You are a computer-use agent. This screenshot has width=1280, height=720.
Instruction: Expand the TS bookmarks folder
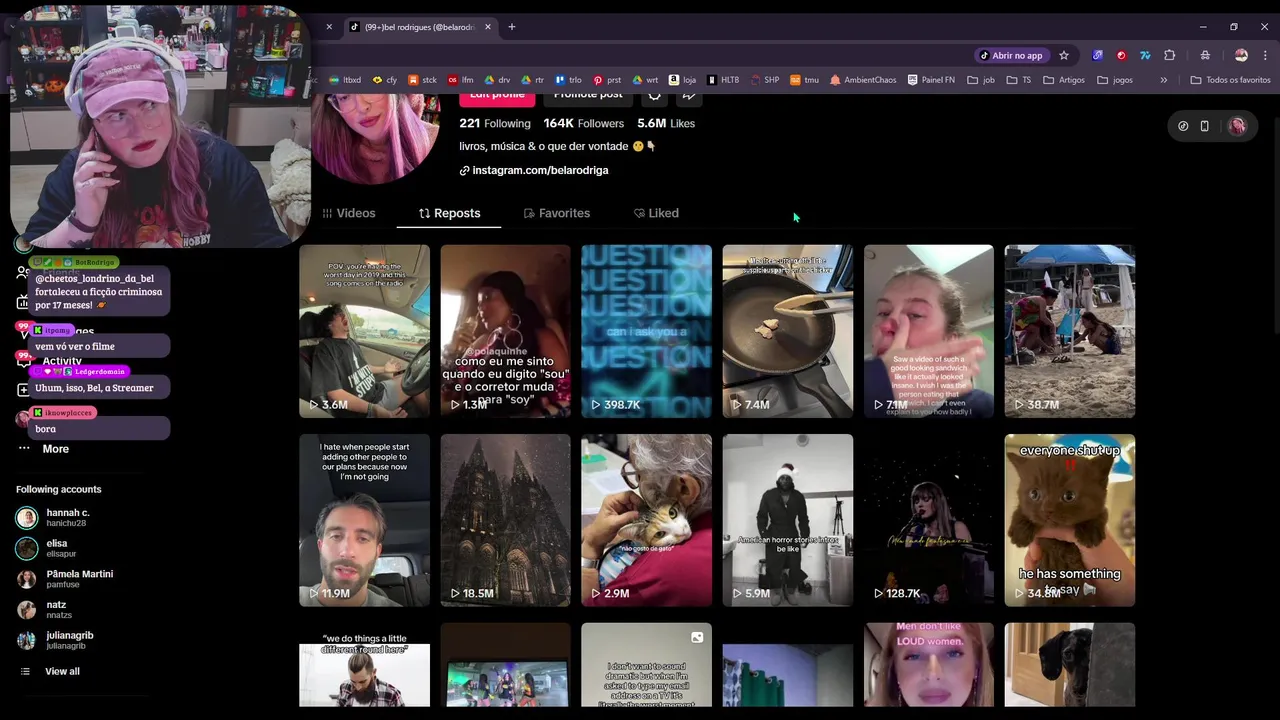pos(1019,80)
